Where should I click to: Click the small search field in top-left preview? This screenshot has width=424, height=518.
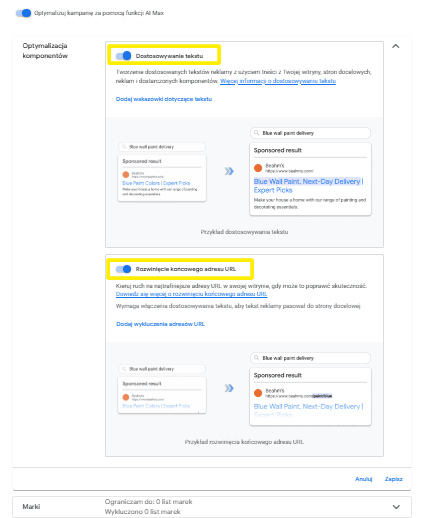pyautogui.click(x=162, y=147)
